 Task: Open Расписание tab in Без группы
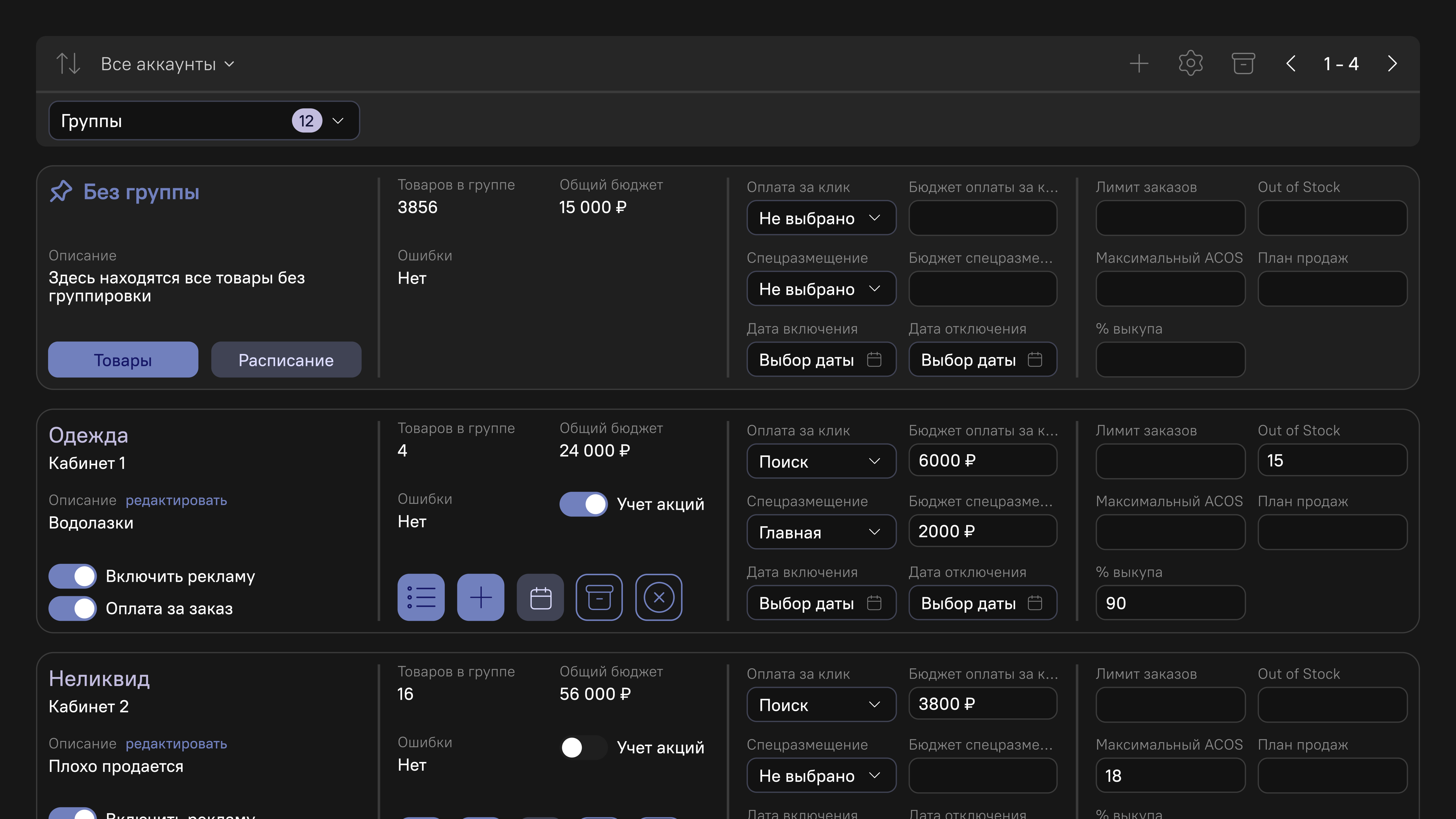[x=286, y=360]
